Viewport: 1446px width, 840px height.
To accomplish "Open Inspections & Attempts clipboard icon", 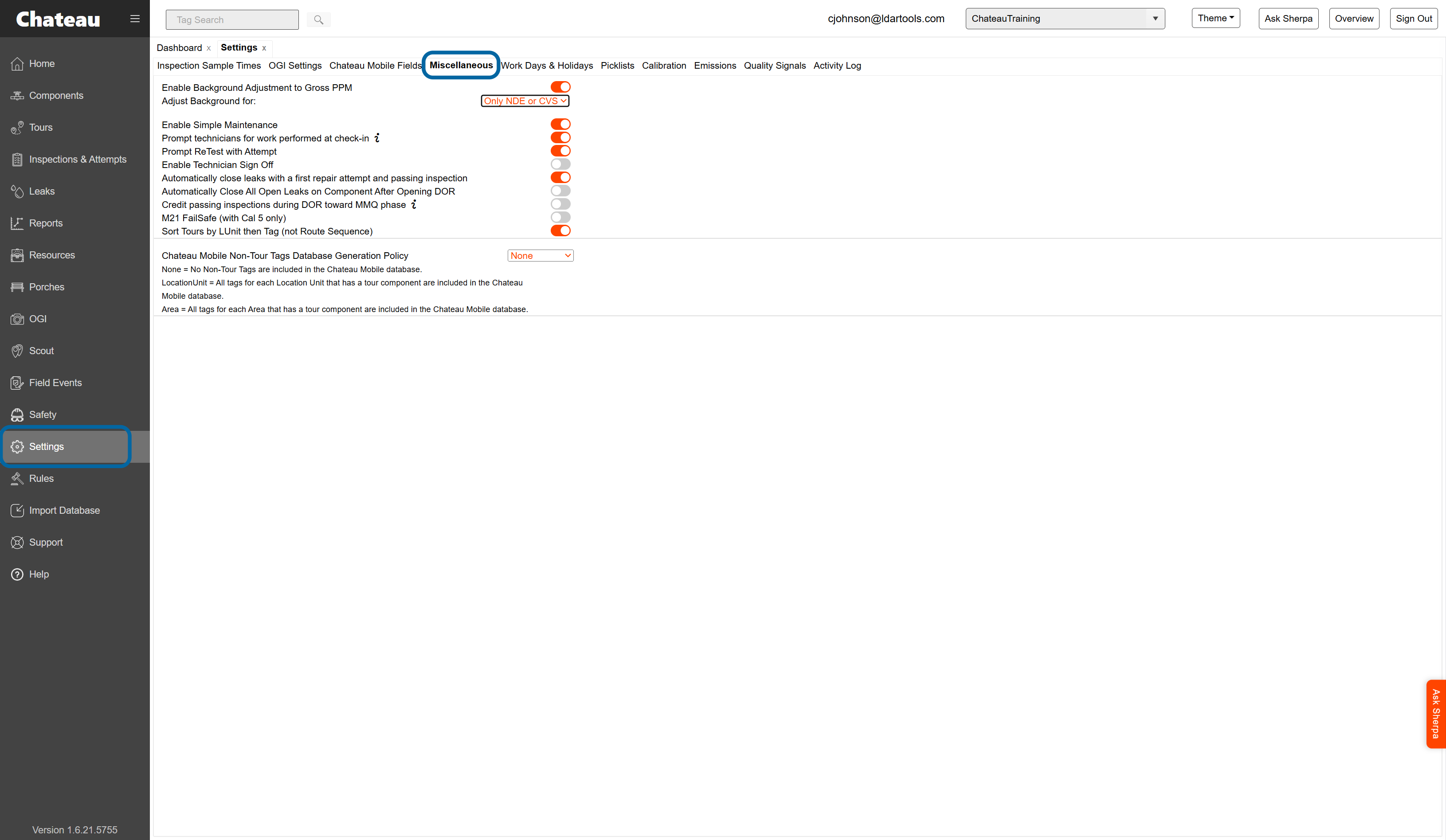I will tap(17, 160).
